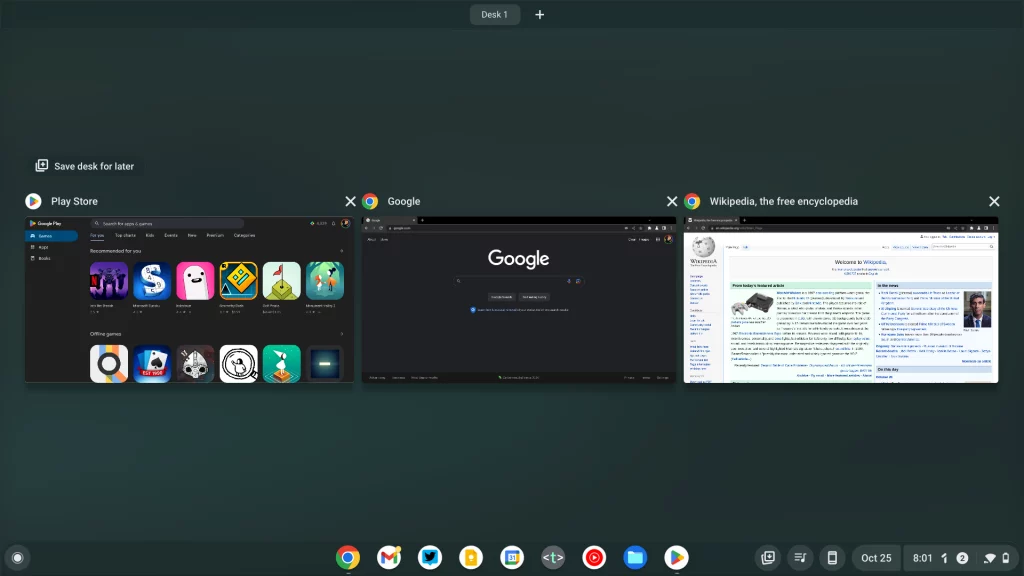Open Google Calendar from the shelf
Image resolution: width=1024 pixels, height=576 pixels.
coord(512,557)
